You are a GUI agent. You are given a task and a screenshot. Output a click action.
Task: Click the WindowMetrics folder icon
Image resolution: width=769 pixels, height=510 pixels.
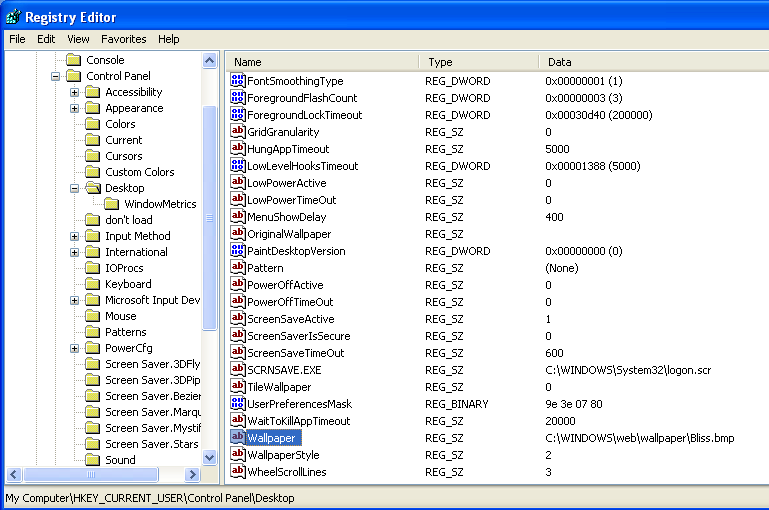click(x=112, y=204)
